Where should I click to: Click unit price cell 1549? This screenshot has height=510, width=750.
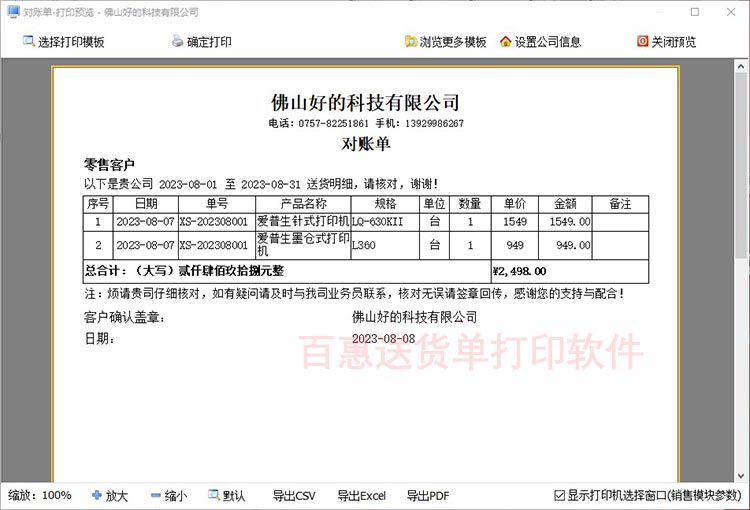coord(515,222)
